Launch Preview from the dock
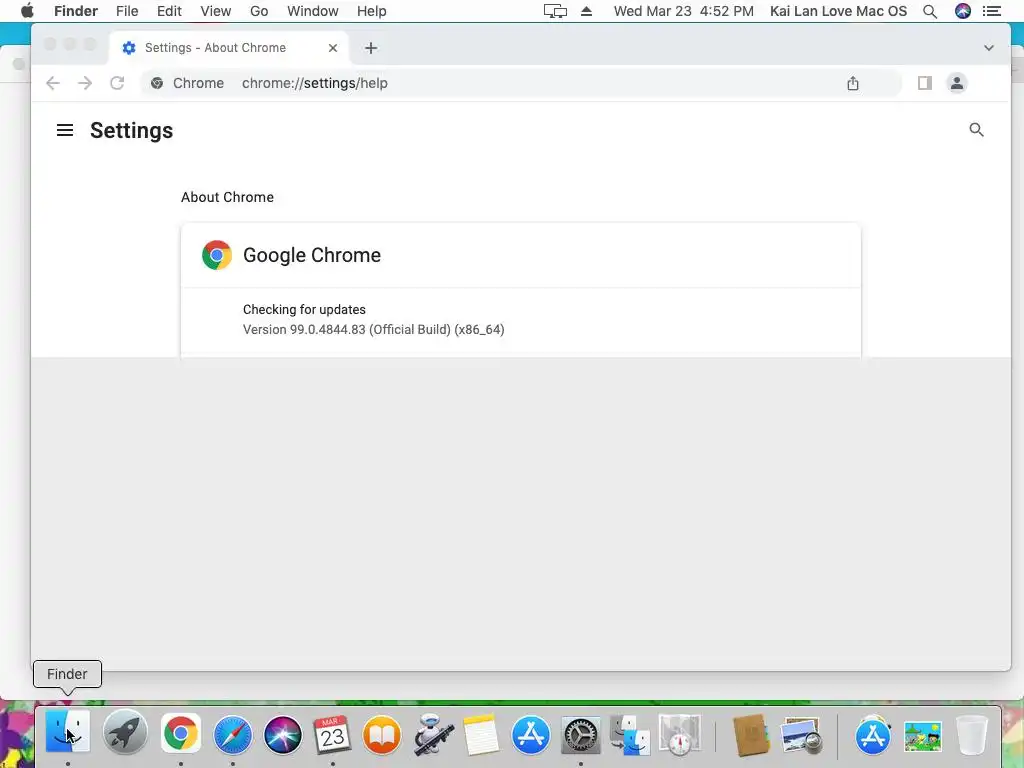Screen dimensions: 1024x768 [801, 735]
